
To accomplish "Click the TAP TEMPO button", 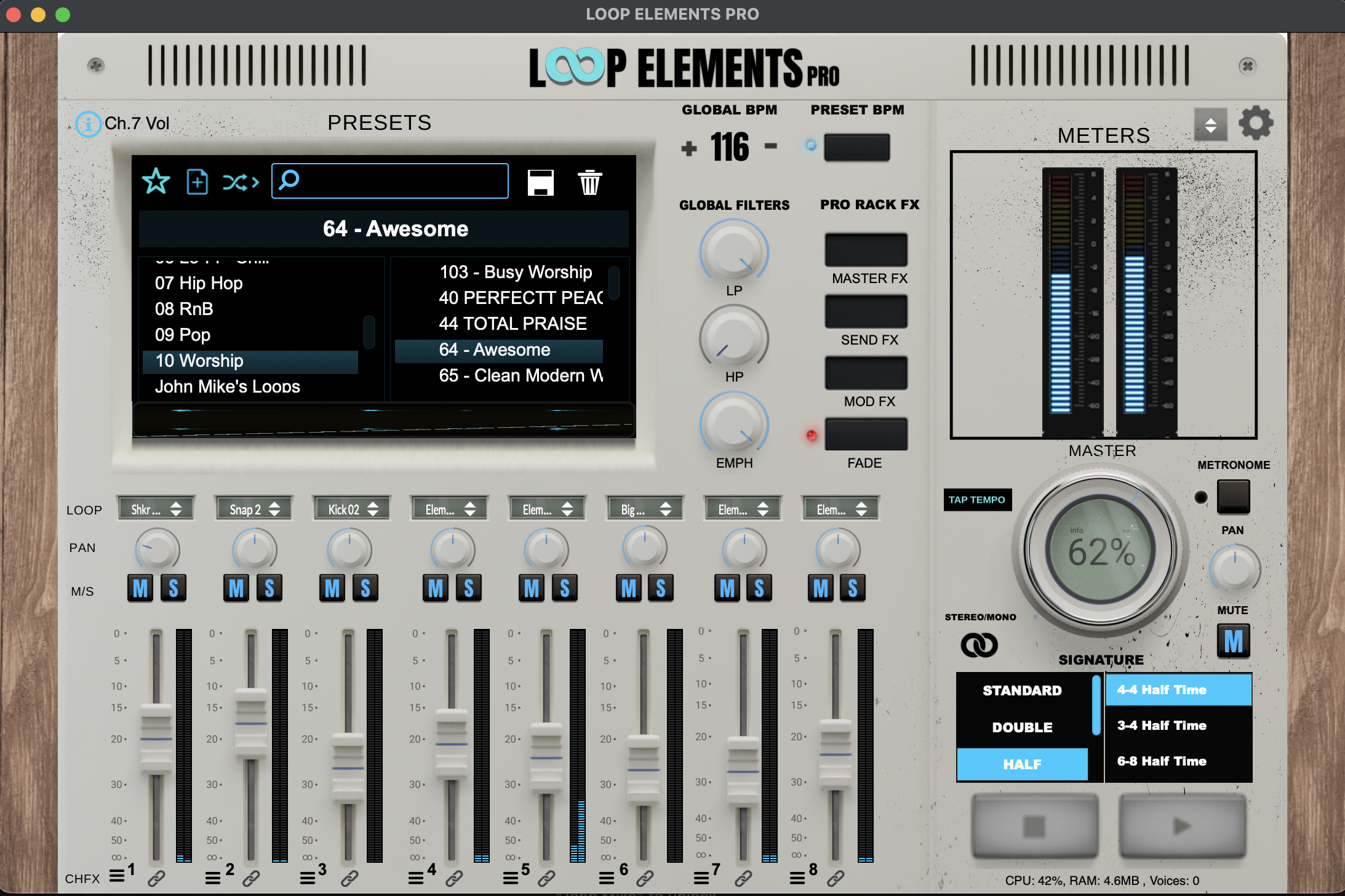I will (x=977, y=500).
